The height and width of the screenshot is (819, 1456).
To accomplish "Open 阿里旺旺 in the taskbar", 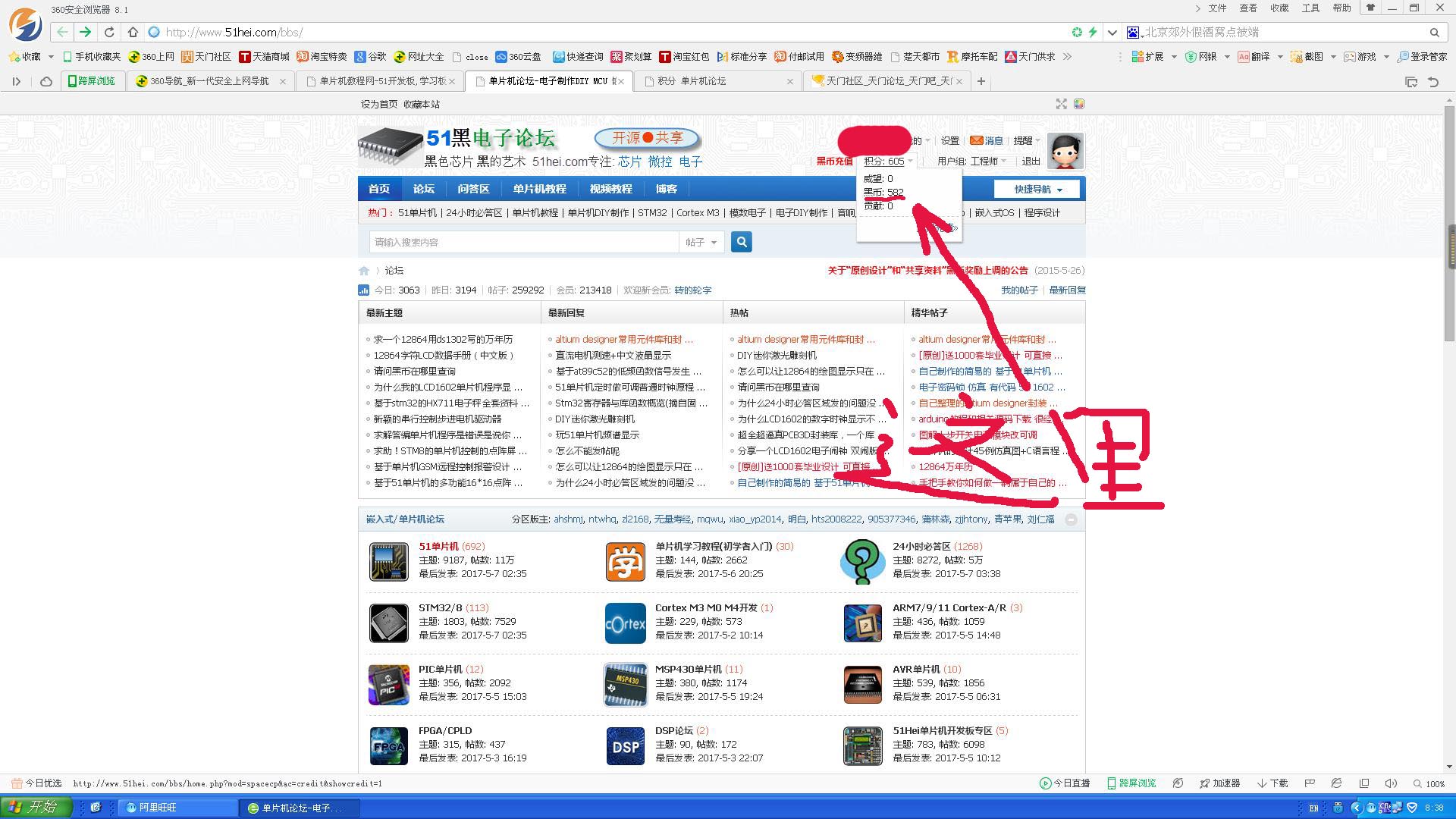I will (179, 808).
